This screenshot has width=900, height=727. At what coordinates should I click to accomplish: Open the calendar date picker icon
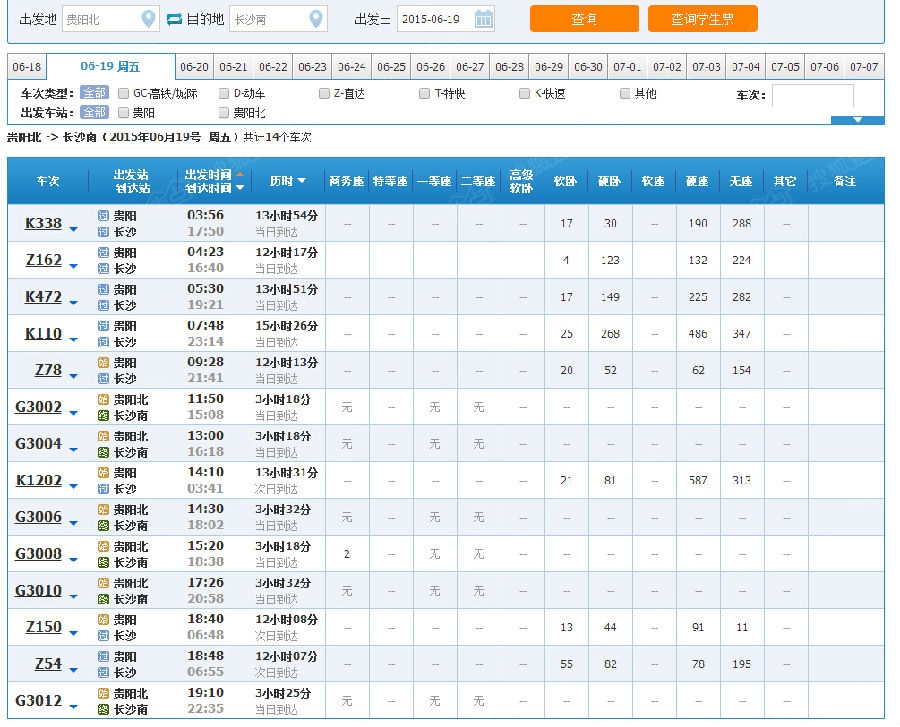click(x=483, y=19)
